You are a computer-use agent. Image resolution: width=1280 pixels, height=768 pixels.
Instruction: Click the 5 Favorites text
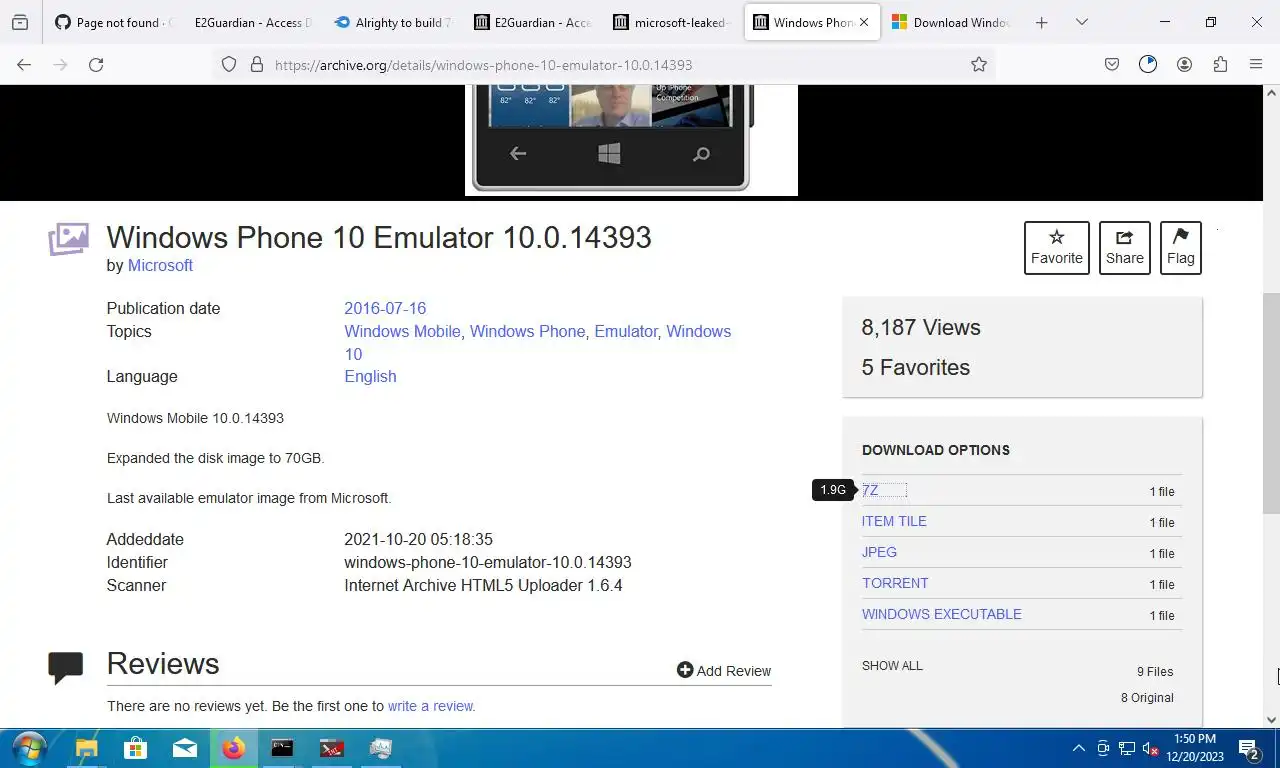point(916,367)
